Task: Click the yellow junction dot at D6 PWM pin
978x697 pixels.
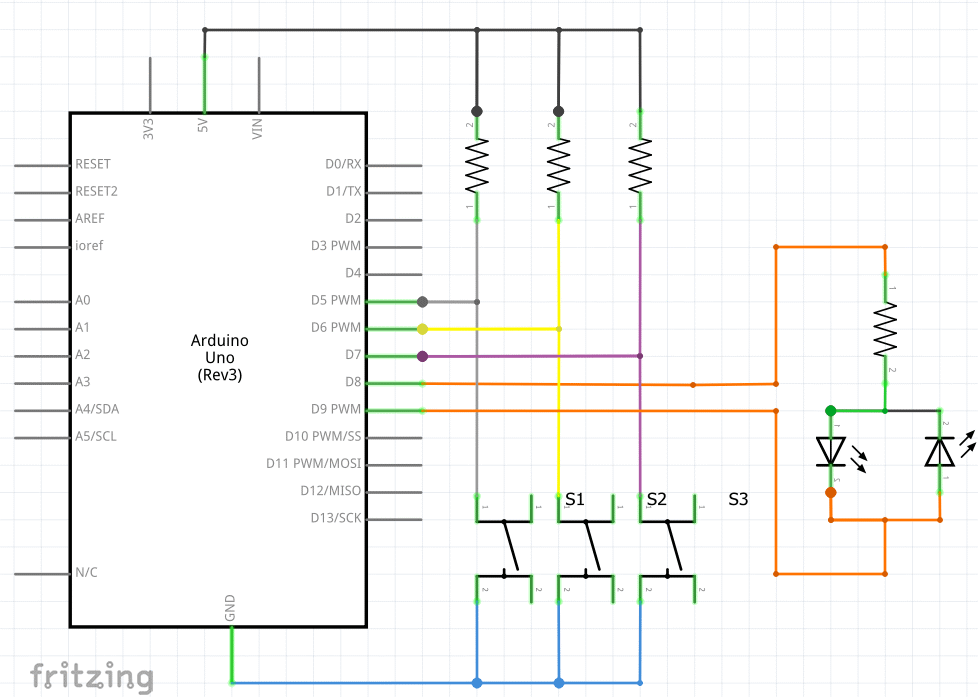Action: [x=422, y=329]
